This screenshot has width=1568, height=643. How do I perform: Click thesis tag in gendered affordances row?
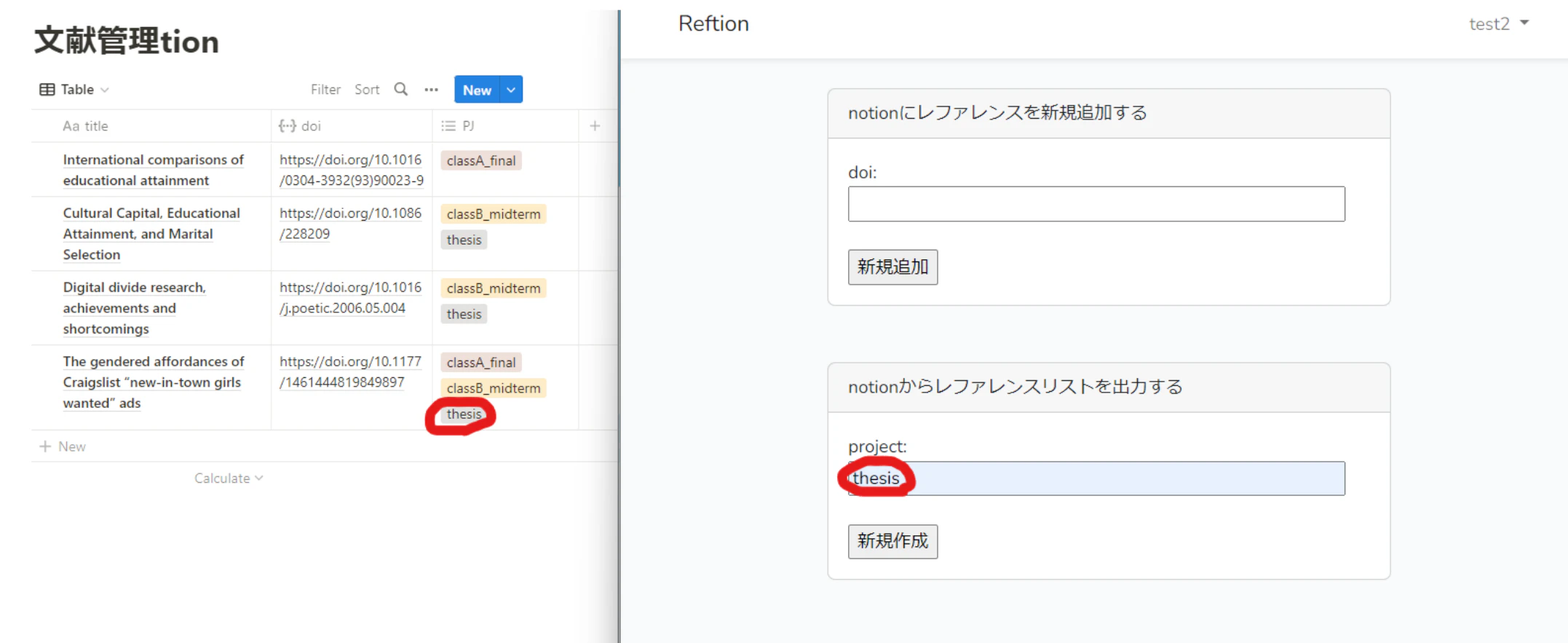point(464,414)
